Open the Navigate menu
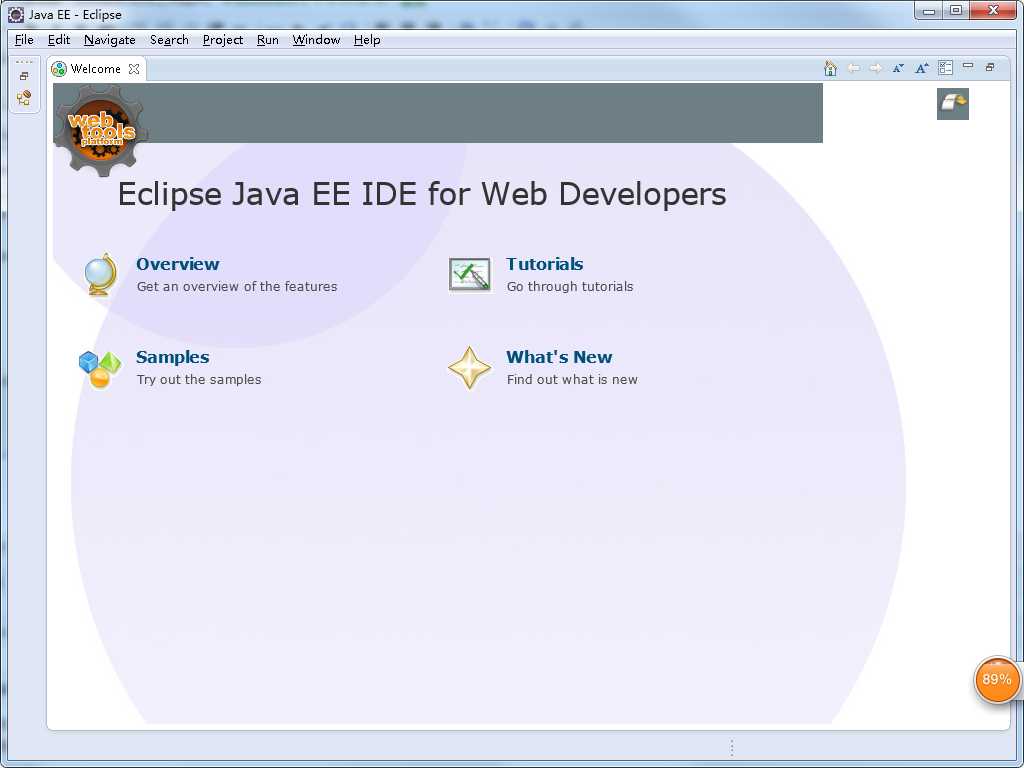Screen dimensions: 1024x768 coord(110,40)
